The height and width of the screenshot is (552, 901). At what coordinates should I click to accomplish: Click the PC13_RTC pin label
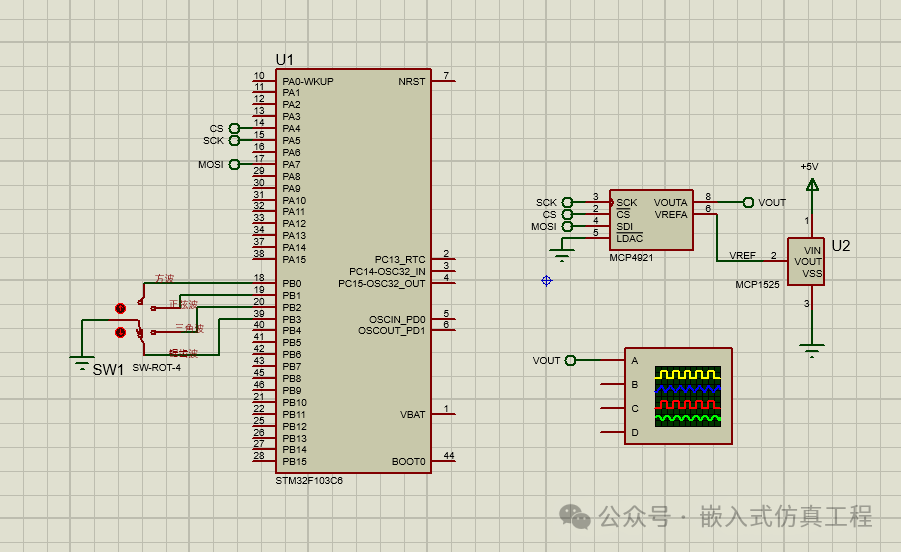point(400,260)
